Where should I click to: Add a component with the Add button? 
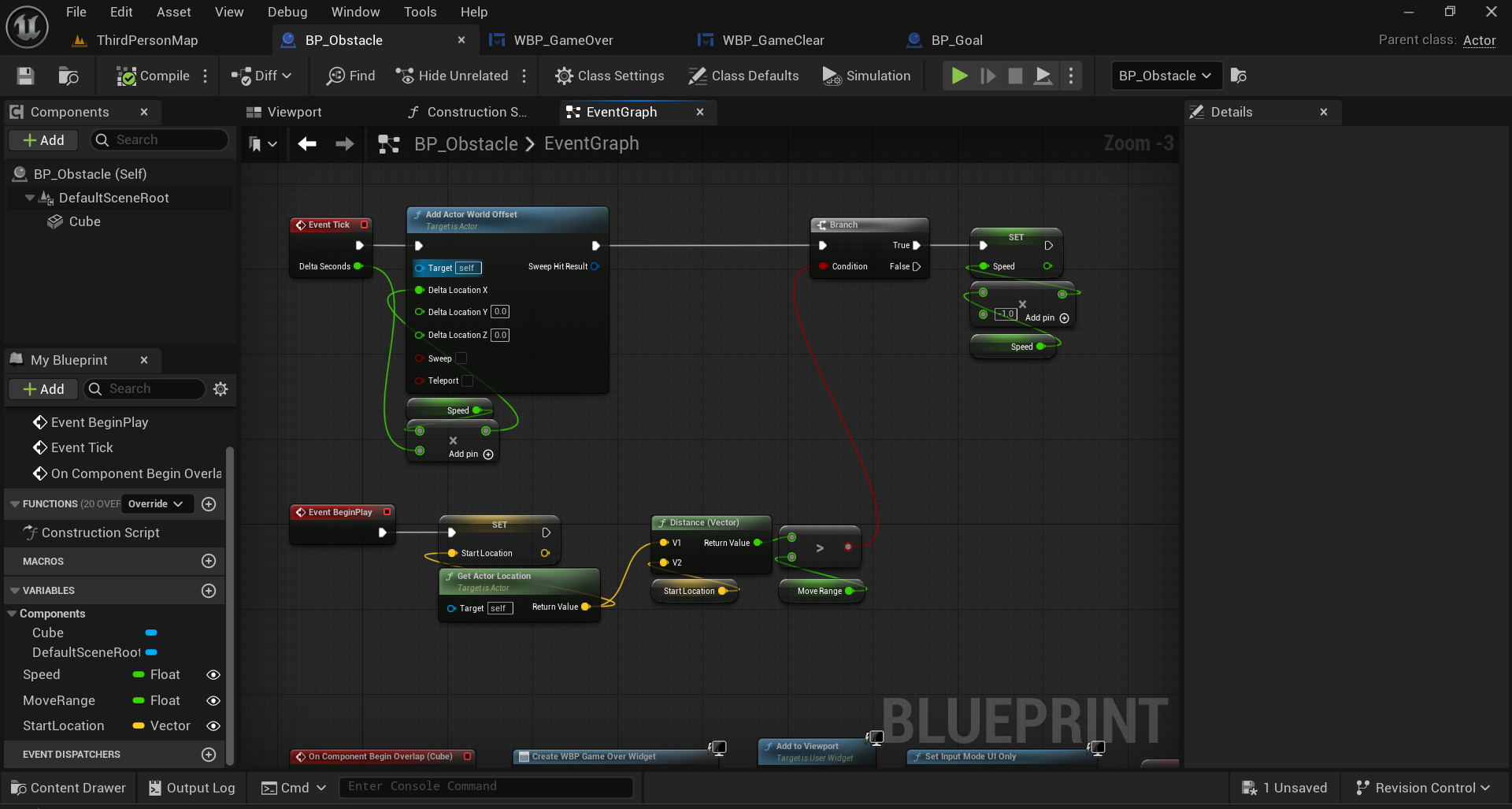click(x=43, y=140)
